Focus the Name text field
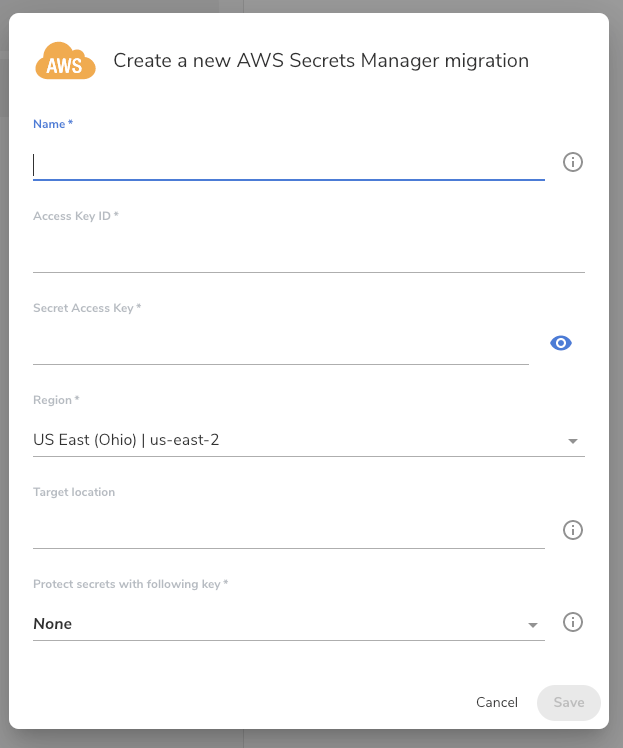The width and height of the screenshot is (623, 748). tap(288, 164)
